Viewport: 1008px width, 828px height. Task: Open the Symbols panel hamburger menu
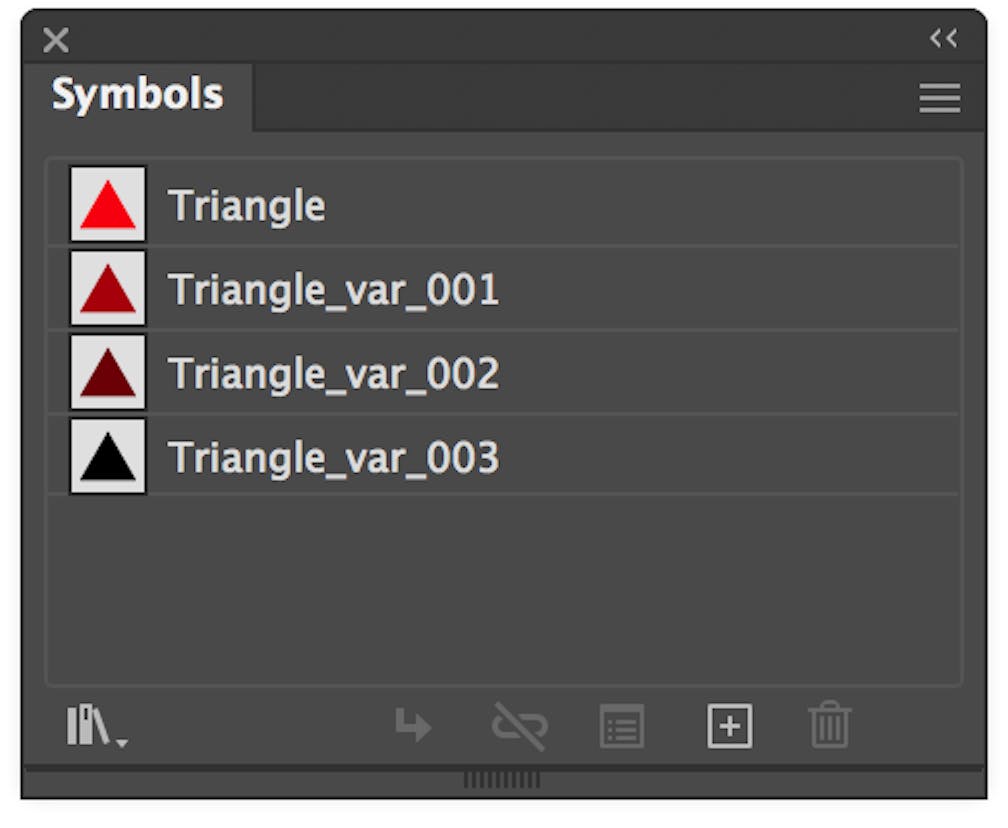click(939, 98)
